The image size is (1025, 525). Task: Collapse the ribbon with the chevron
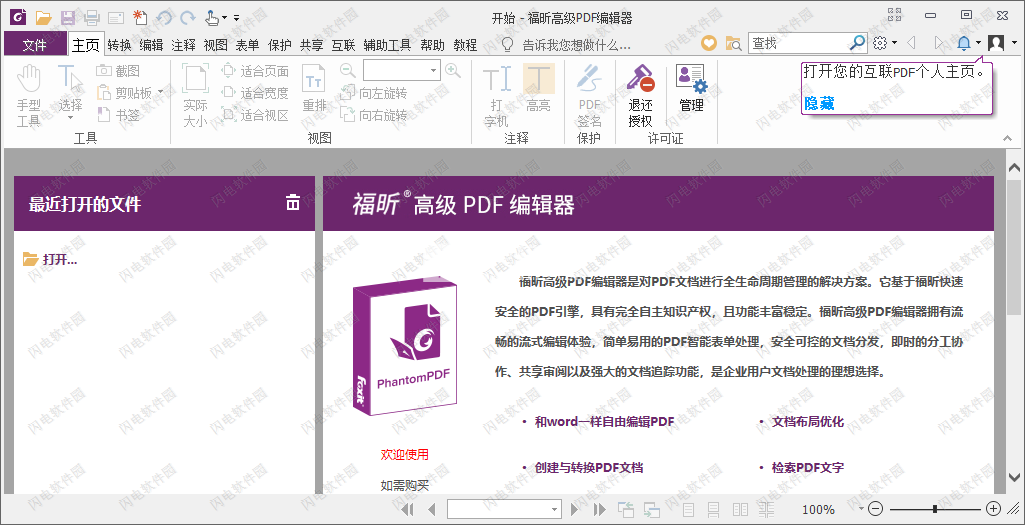(1007, 138)
